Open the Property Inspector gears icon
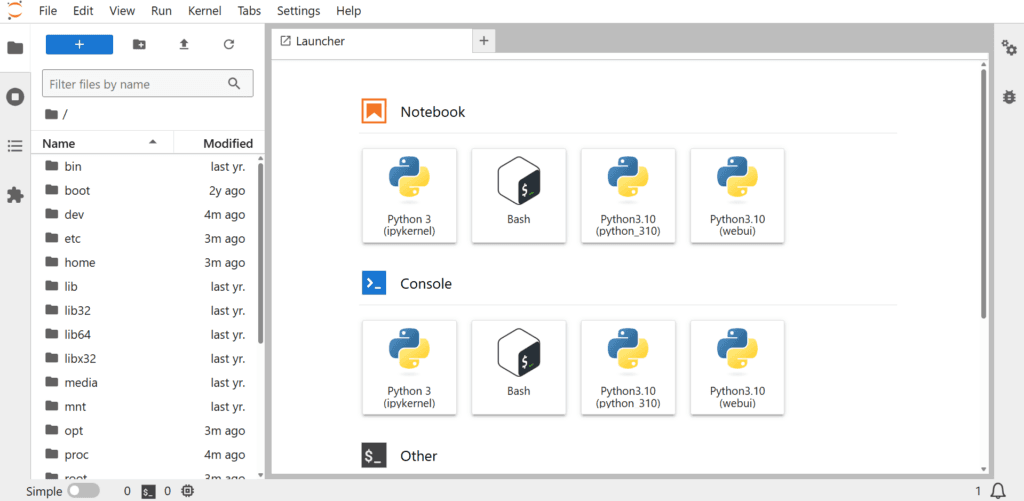Viewport: 1024px width, 501px height. pyautogui.click(x=1009, y=49)
